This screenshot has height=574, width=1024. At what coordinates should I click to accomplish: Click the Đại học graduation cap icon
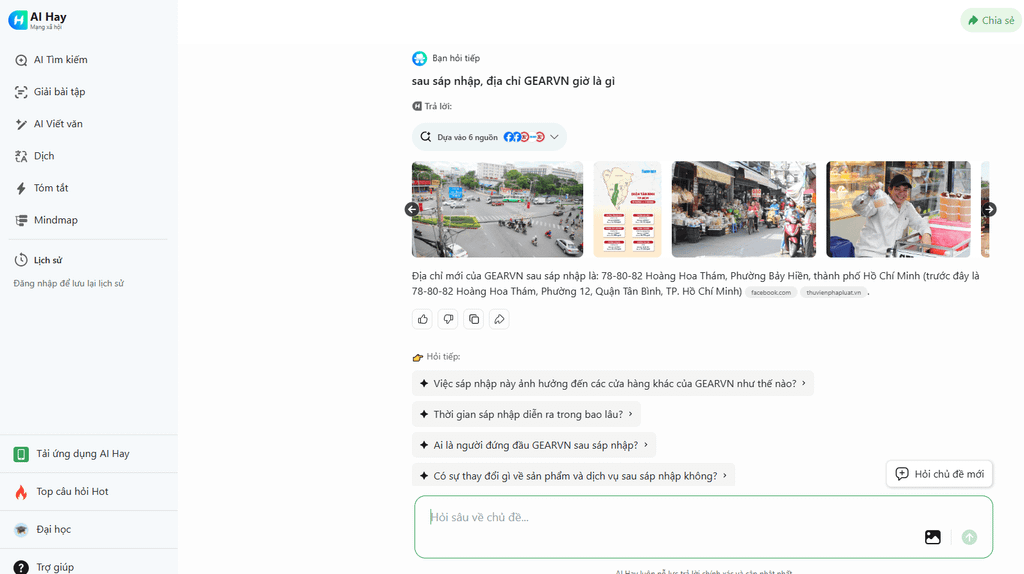click(21, 530)
